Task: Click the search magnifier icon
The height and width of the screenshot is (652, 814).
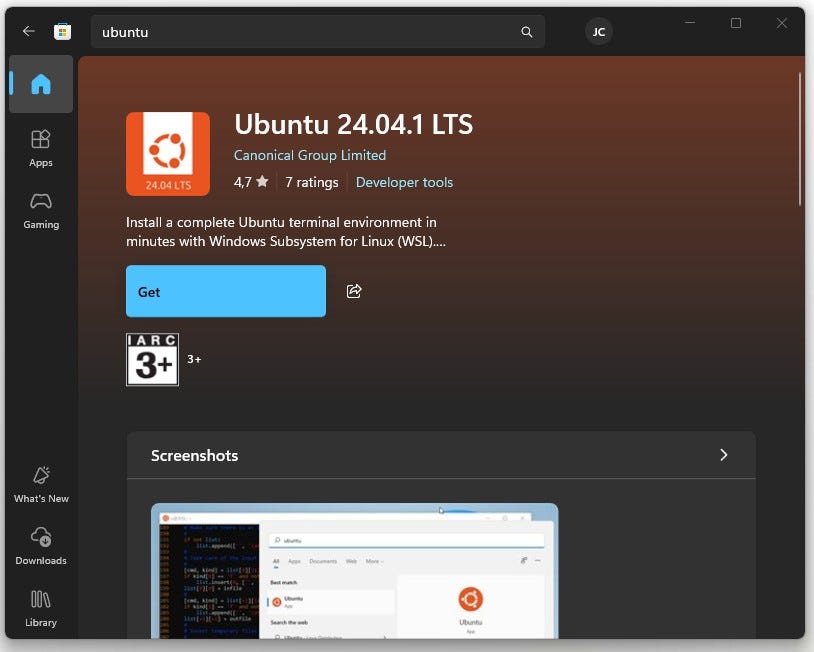Action: (x=526, y=32)
